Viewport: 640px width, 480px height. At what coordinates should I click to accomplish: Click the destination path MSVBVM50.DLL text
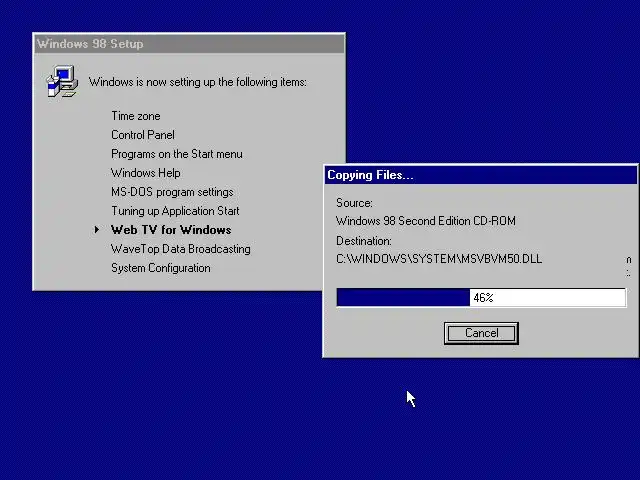point(439,259)
